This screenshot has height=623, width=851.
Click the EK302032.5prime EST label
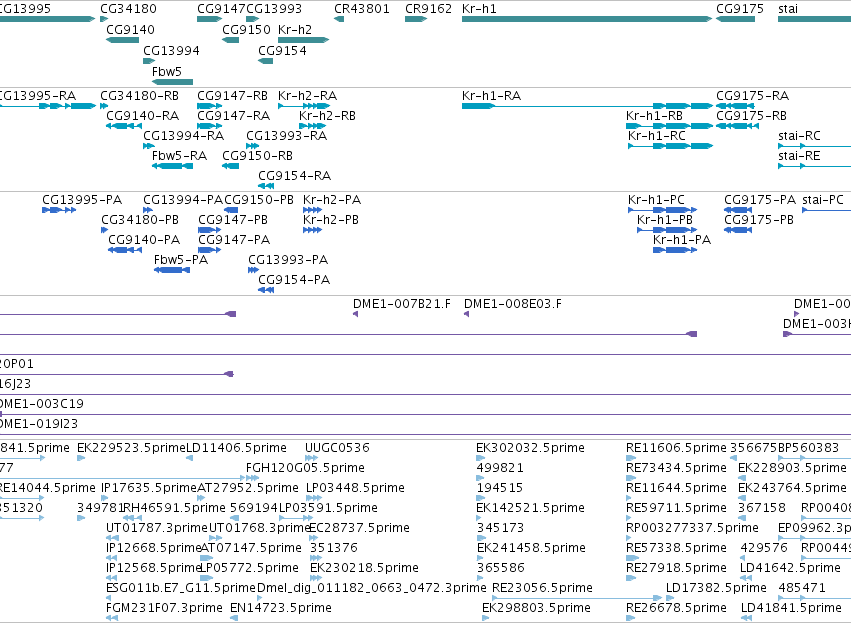coord(530,448)
